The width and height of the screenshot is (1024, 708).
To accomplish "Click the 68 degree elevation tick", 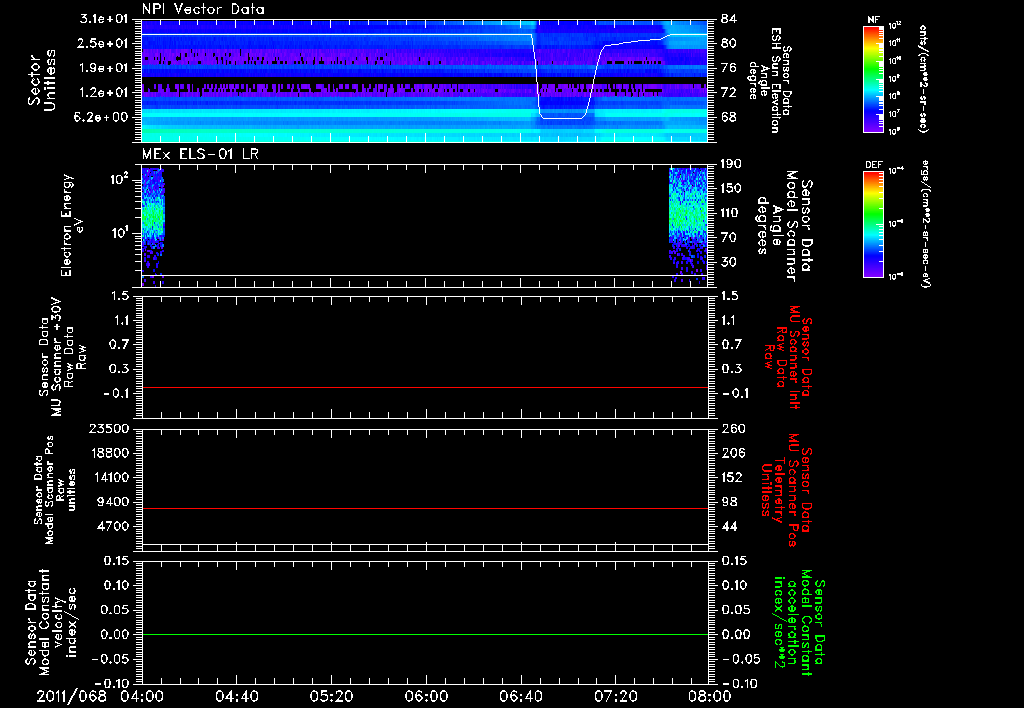I will [x=728, y=117].
